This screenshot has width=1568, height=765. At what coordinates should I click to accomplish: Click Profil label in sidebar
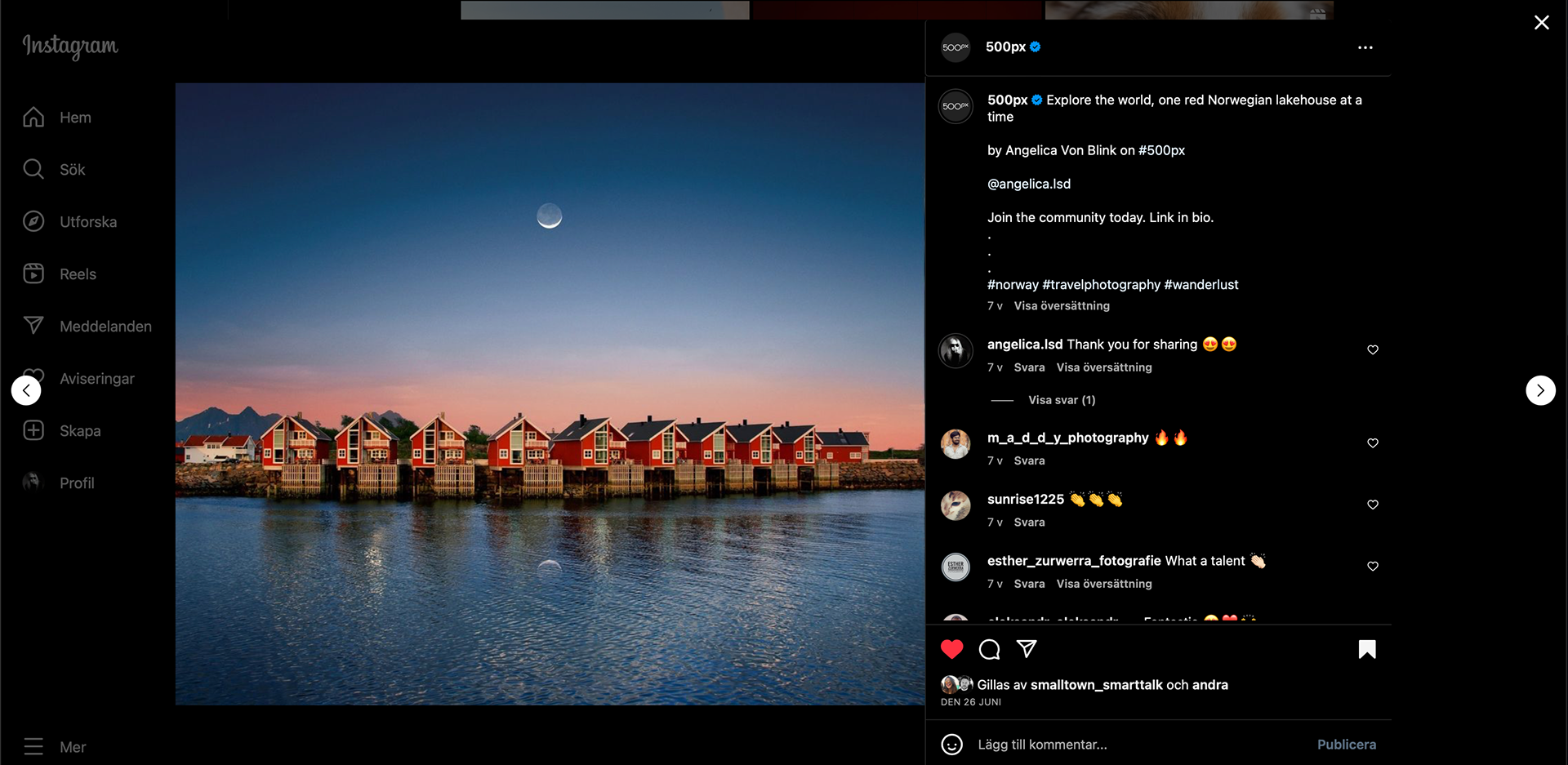tap(77, 483)
